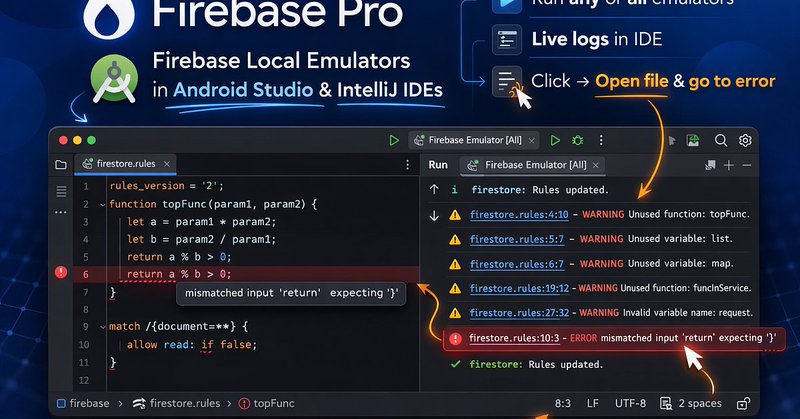Viewport: 800px width, 419px height.
Task: Close the Firebase Emulator [All] run tab
Action: click(x=595, y=165)
